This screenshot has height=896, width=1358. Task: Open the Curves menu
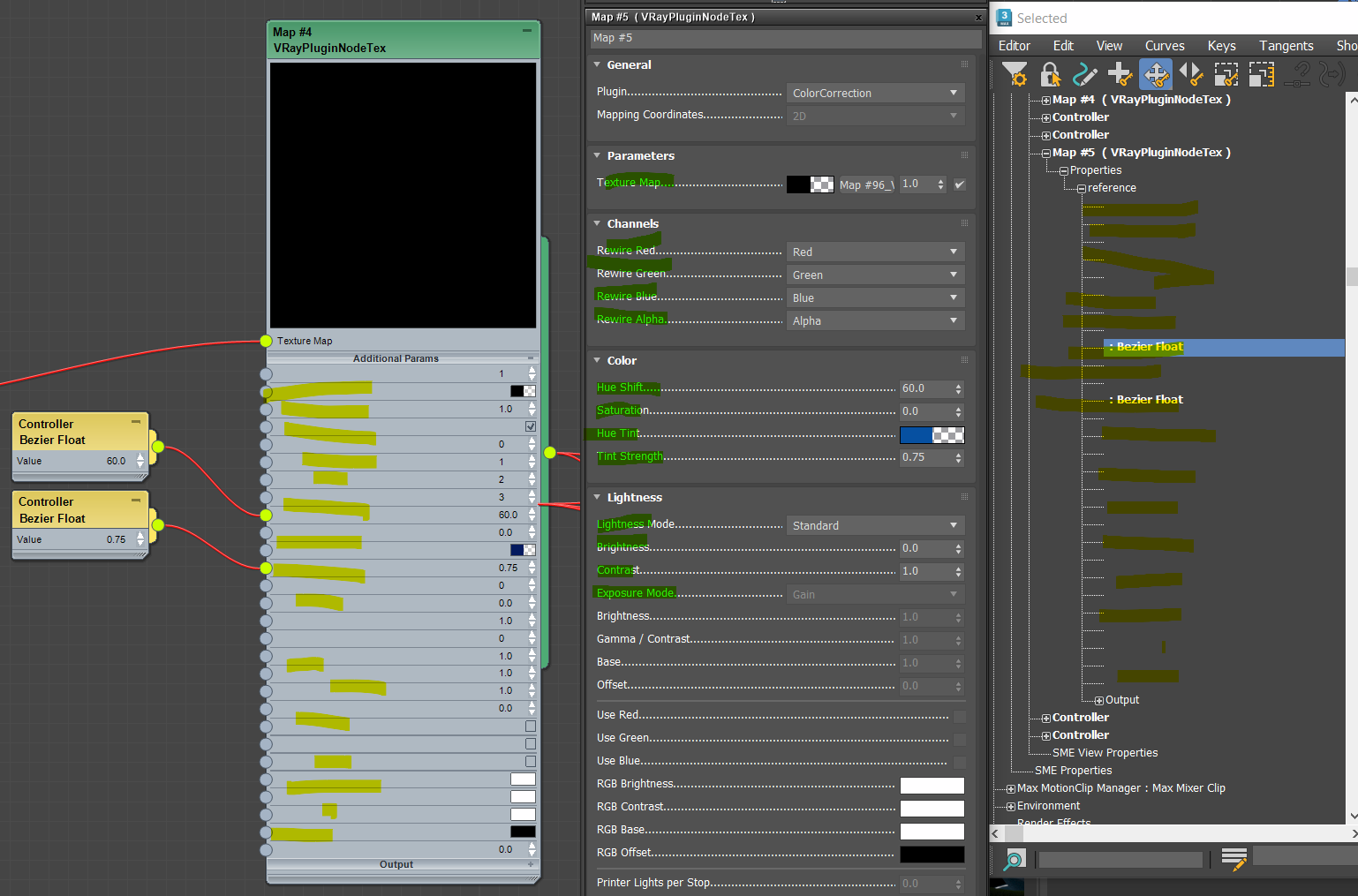pyautogui.click(x=1165, y=46)
